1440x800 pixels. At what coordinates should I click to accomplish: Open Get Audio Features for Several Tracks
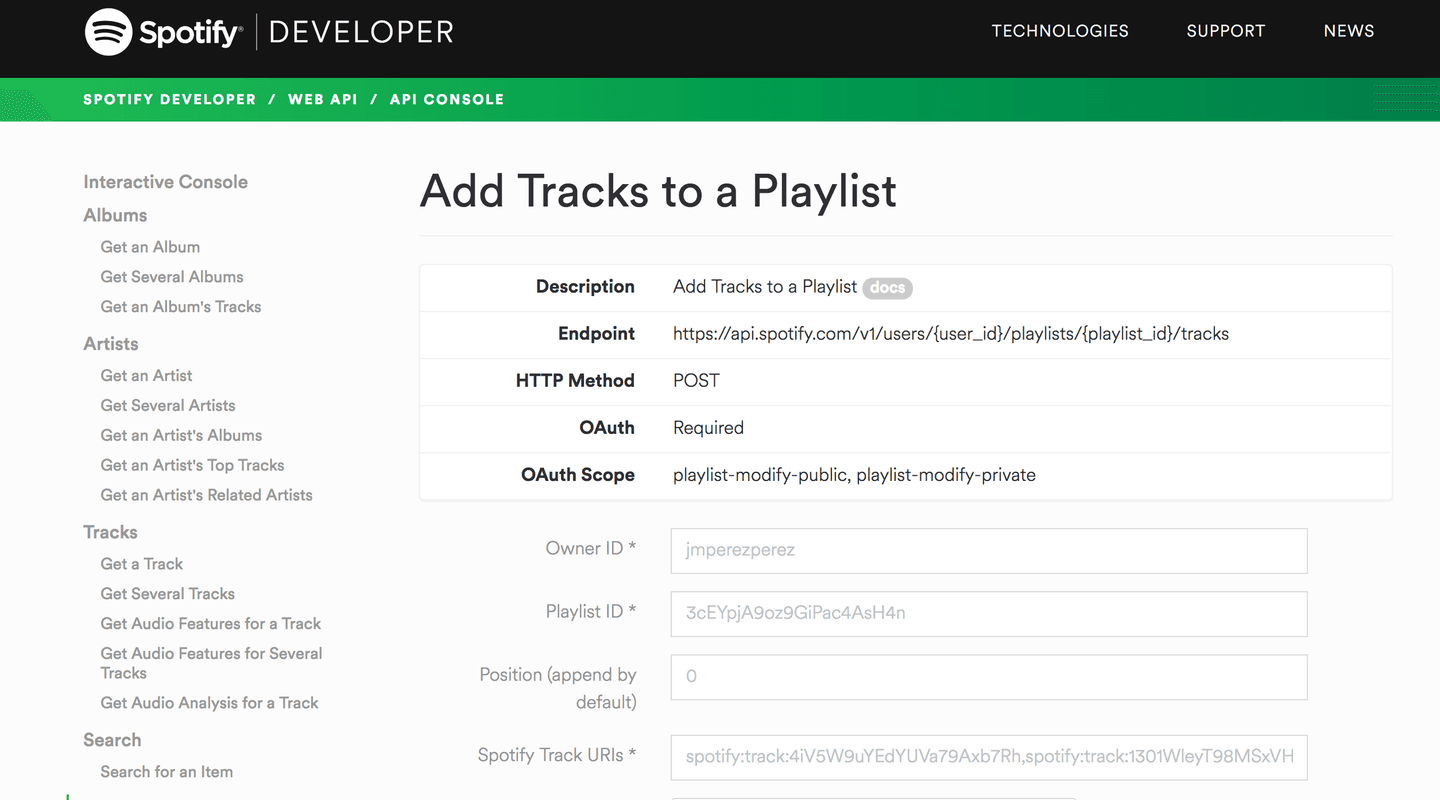[211, 663]
